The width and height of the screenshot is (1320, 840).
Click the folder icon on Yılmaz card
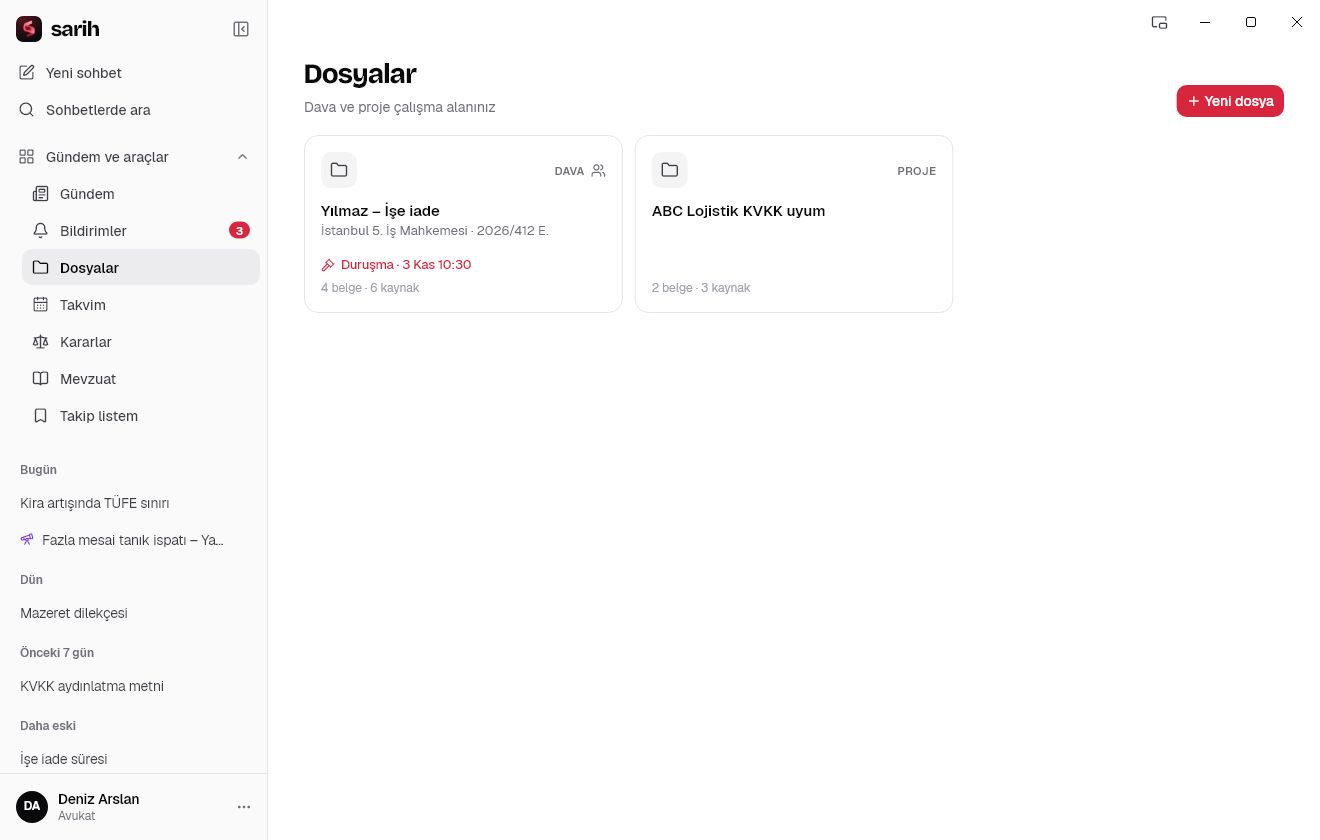(x=339, y=170)
